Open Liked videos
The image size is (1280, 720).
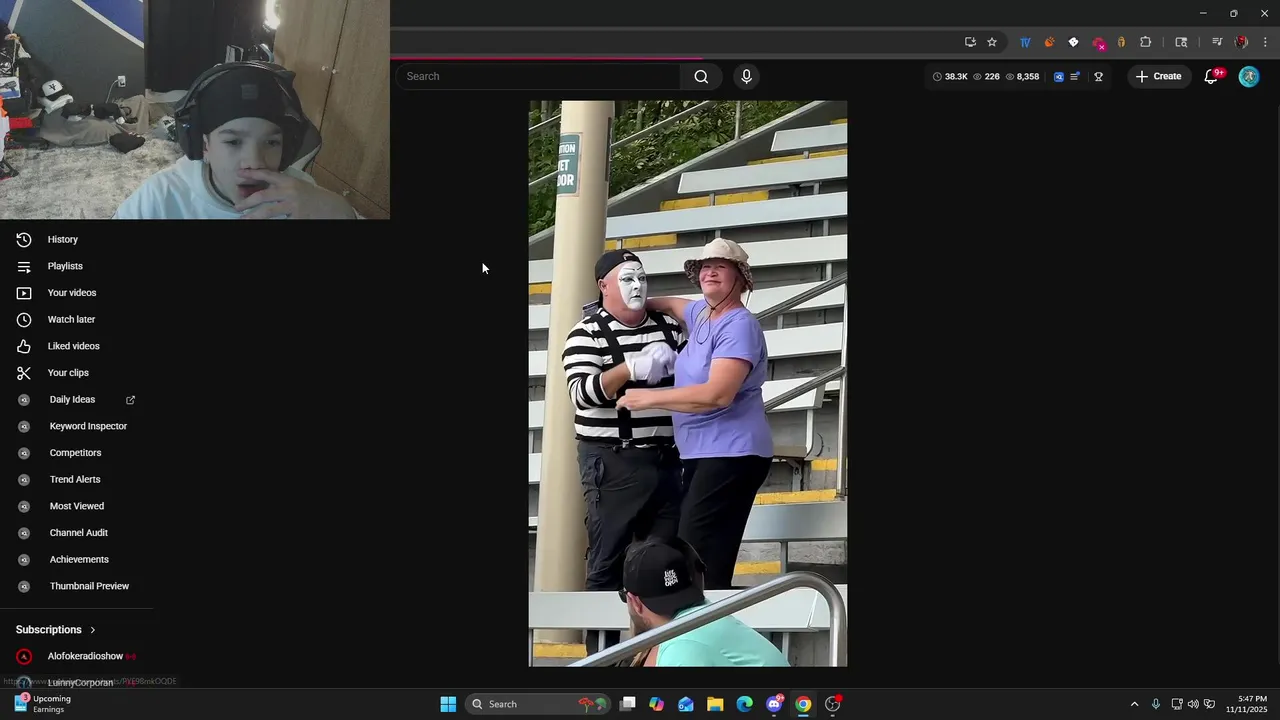(73, 346)
